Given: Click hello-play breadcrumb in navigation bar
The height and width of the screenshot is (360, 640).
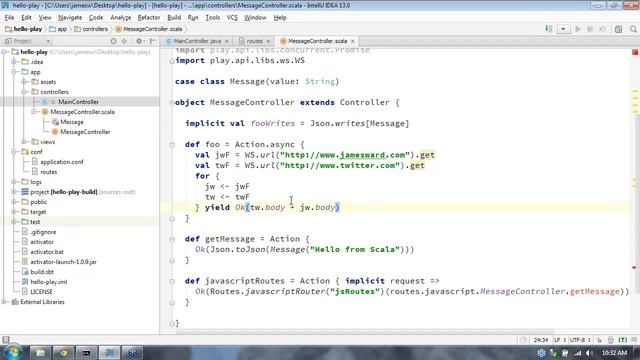Looking at the screenshot, I should [x=24, y=29].
